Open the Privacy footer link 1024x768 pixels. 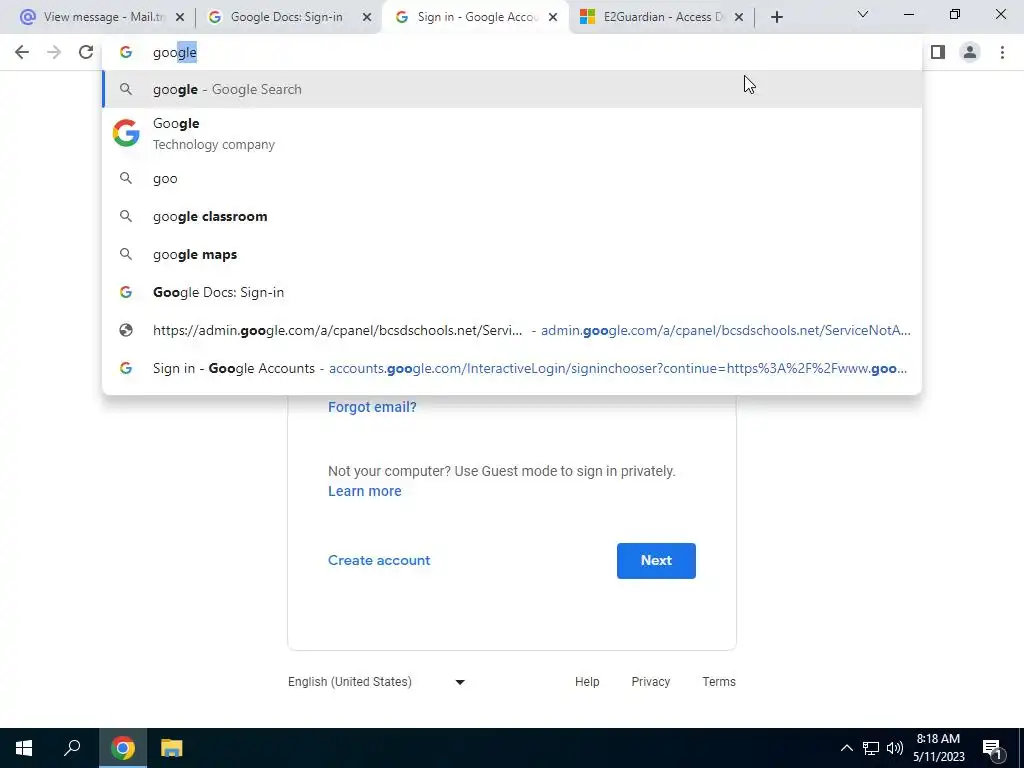point(650,682)
